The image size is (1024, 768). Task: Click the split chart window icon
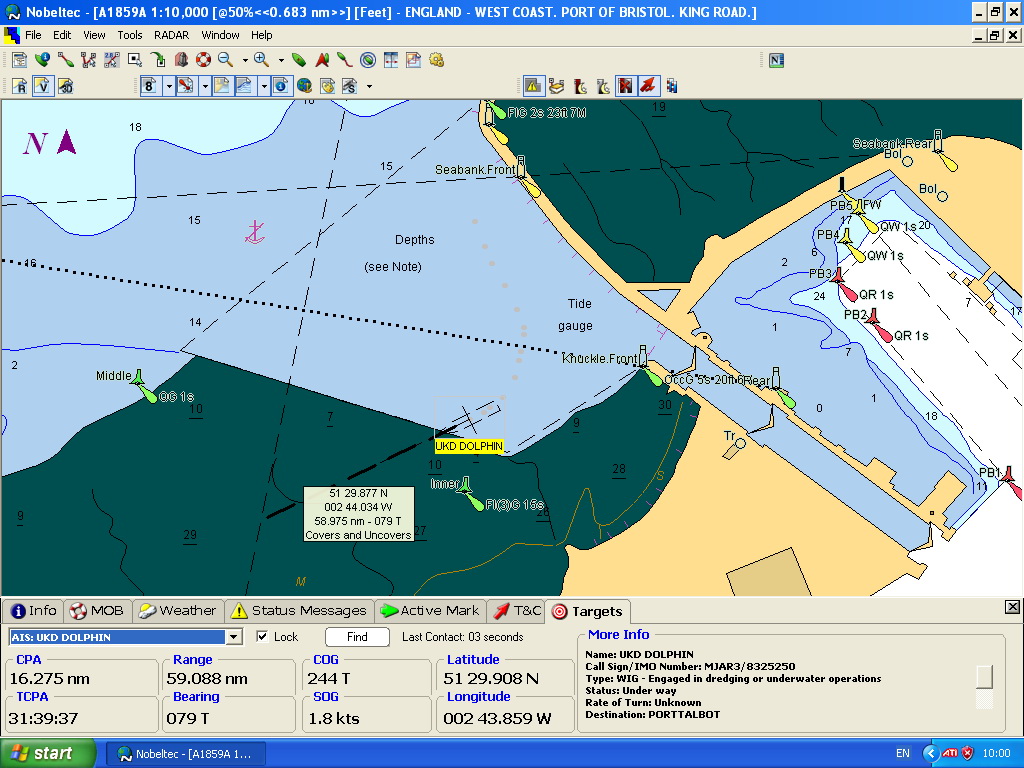[391, 60]
